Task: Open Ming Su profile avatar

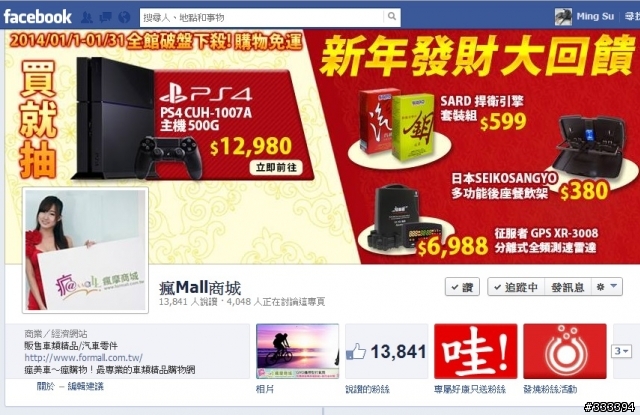Action: (x=563, y=17)
